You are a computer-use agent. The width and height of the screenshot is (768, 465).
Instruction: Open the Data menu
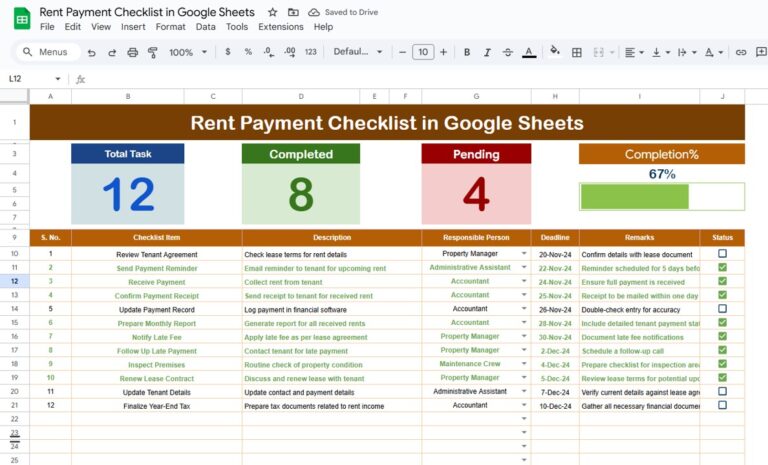(x=206, y=27)
